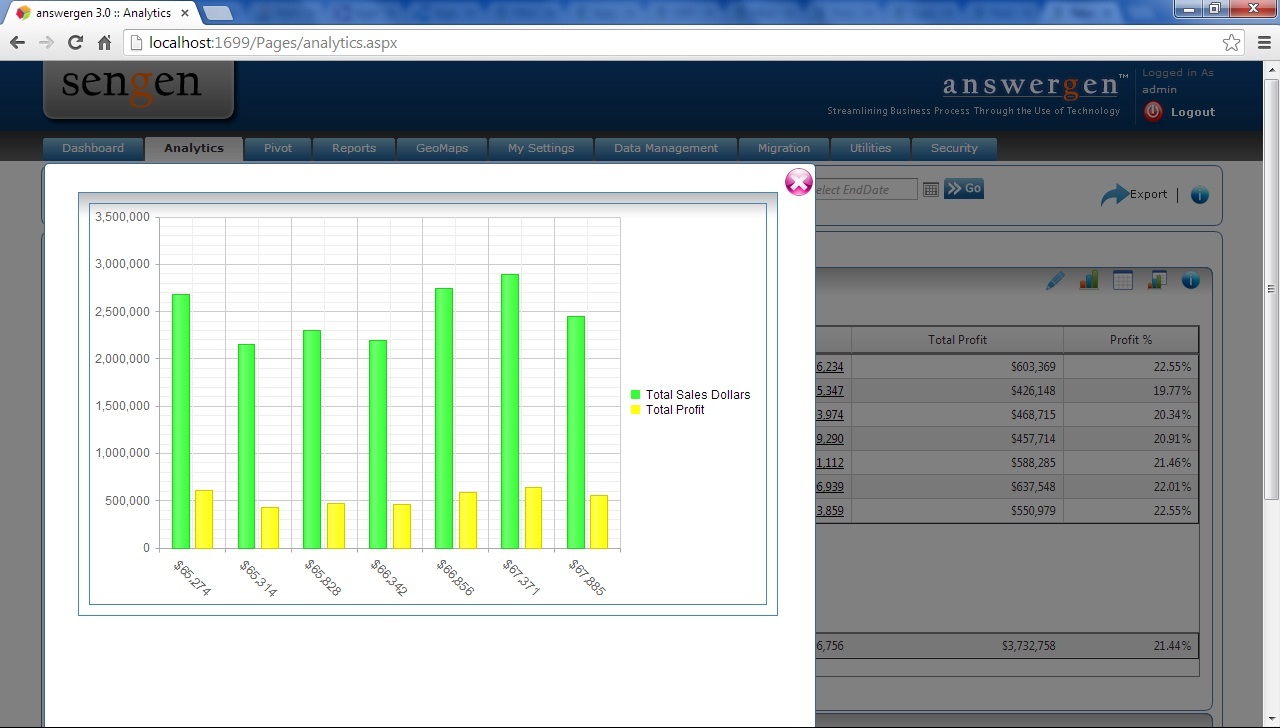
Task: Click the Logout link
Action: pyautogui.click(x=1193, y=112)
